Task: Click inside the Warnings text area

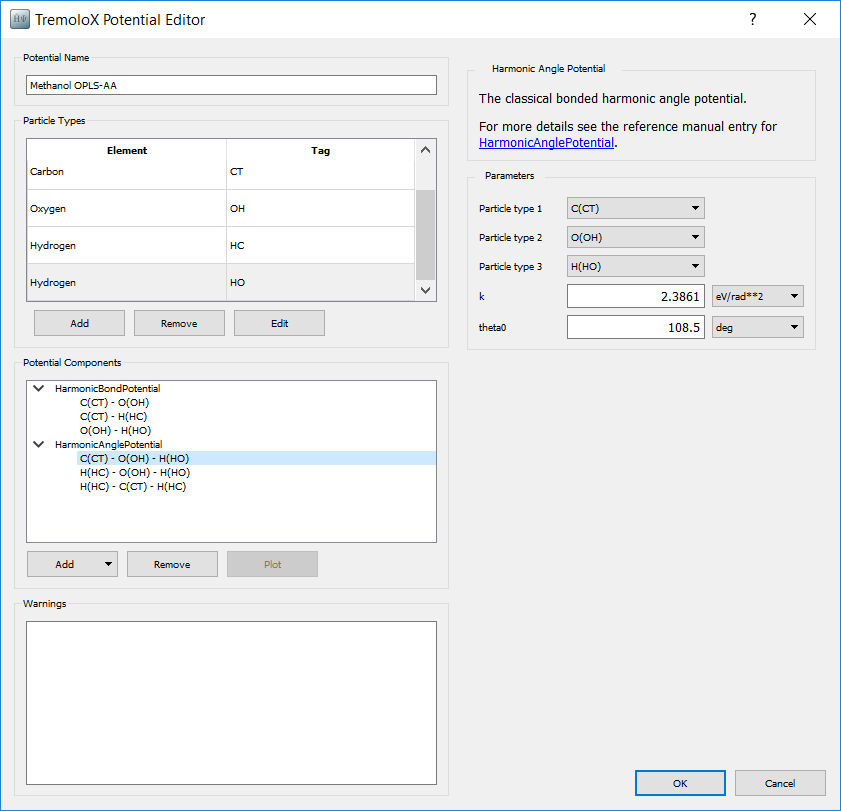Action: pyautogui.click(x=231, y=703)
